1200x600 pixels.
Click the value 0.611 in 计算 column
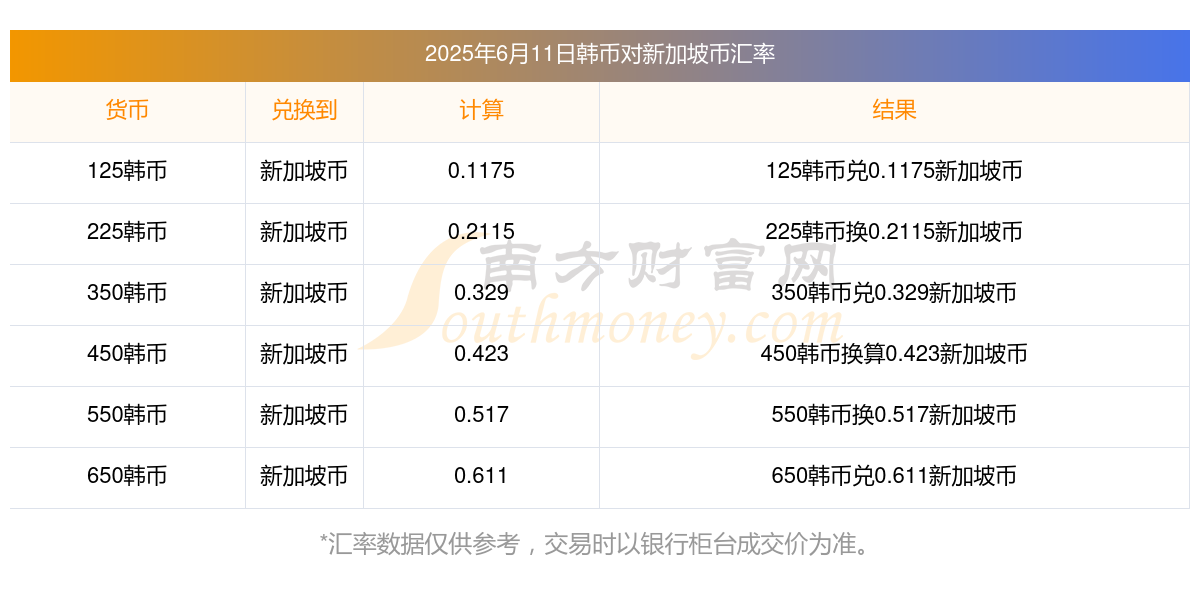pyautogui.click(x=481, y=476)
